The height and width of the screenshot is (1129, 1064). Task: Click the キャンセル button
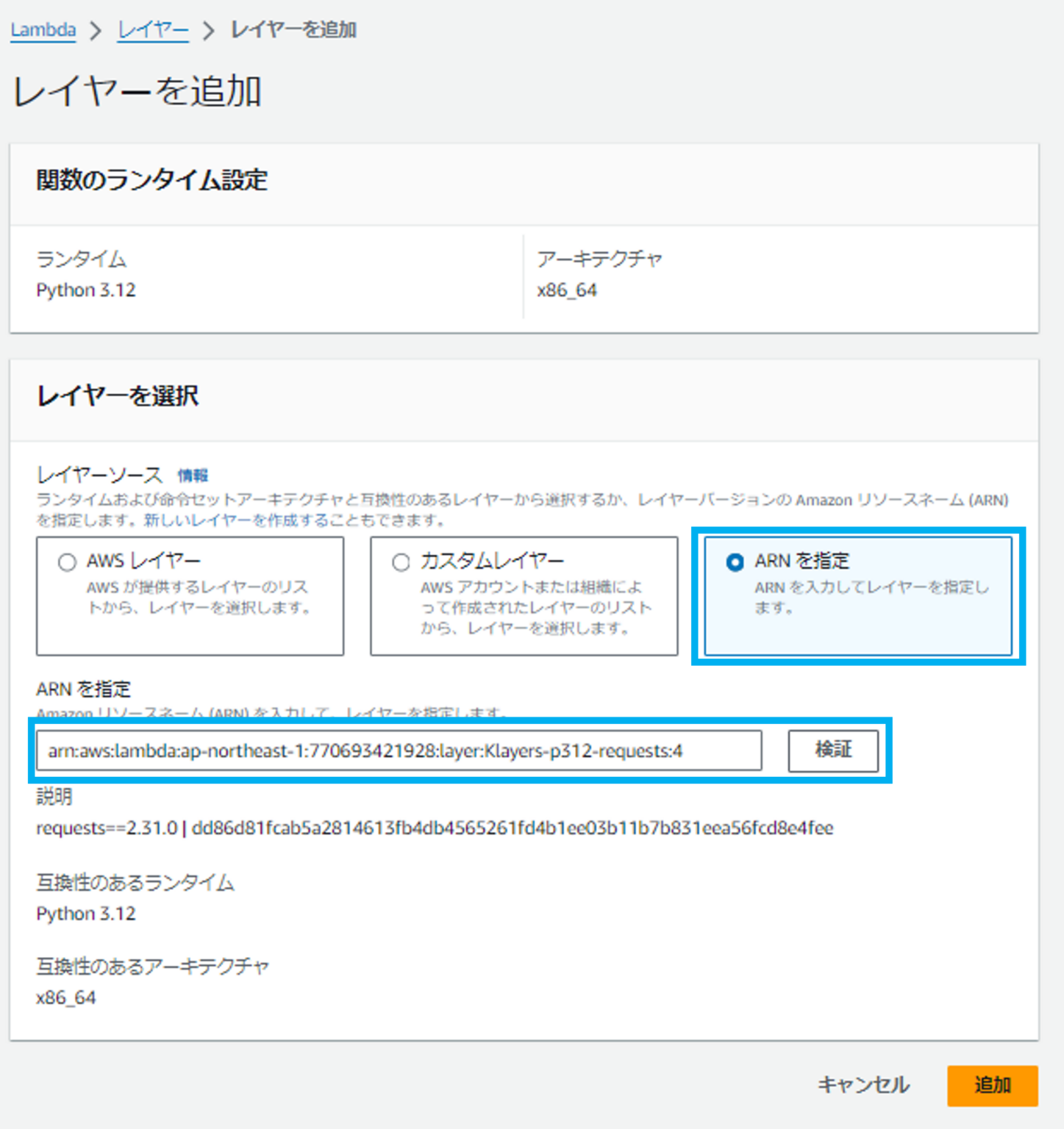pyautogui.click(x=863, y=1085)
